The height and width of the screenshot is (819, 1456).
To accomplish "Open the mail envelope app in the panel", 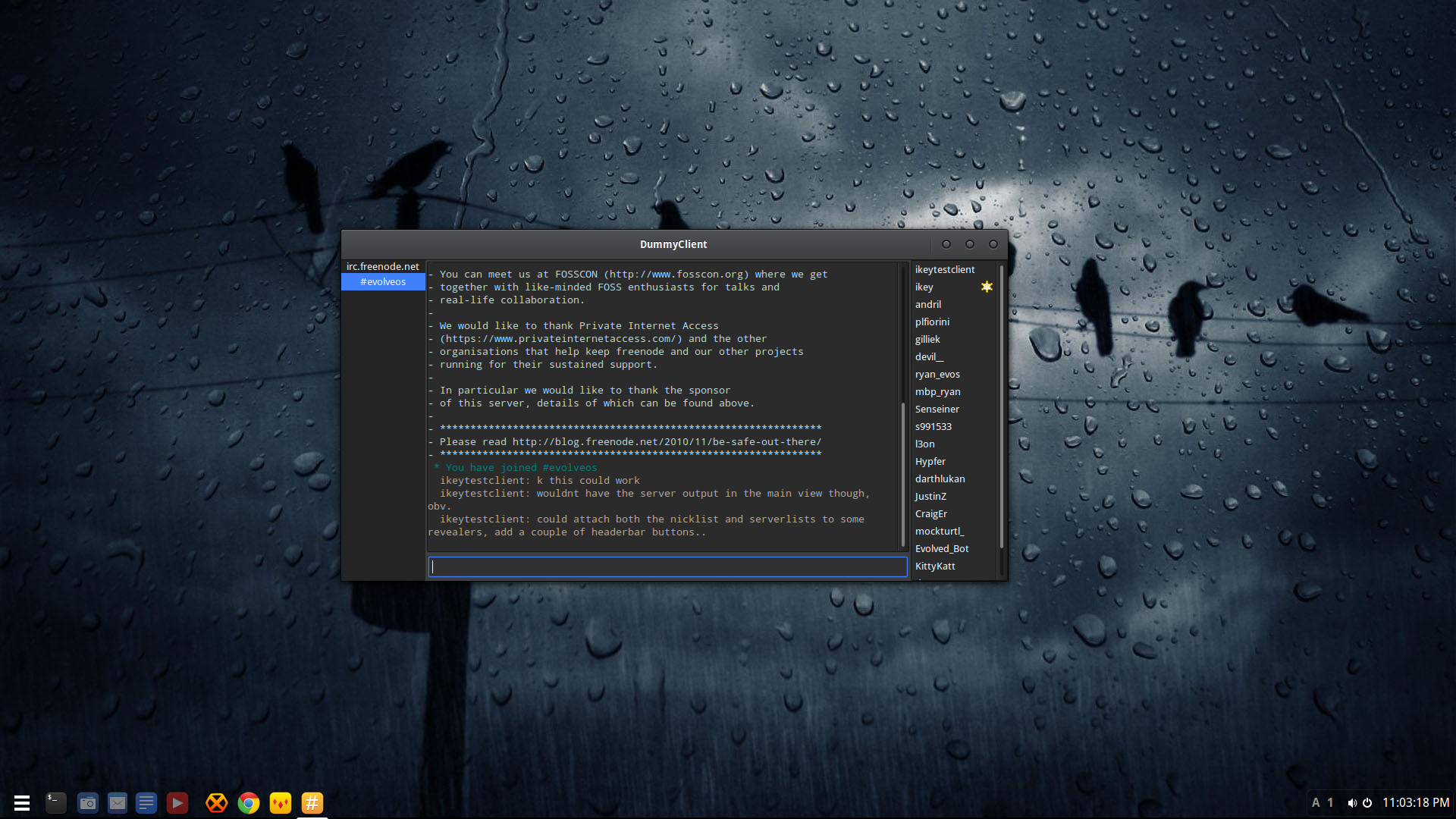I will click(x=118, y=802).
